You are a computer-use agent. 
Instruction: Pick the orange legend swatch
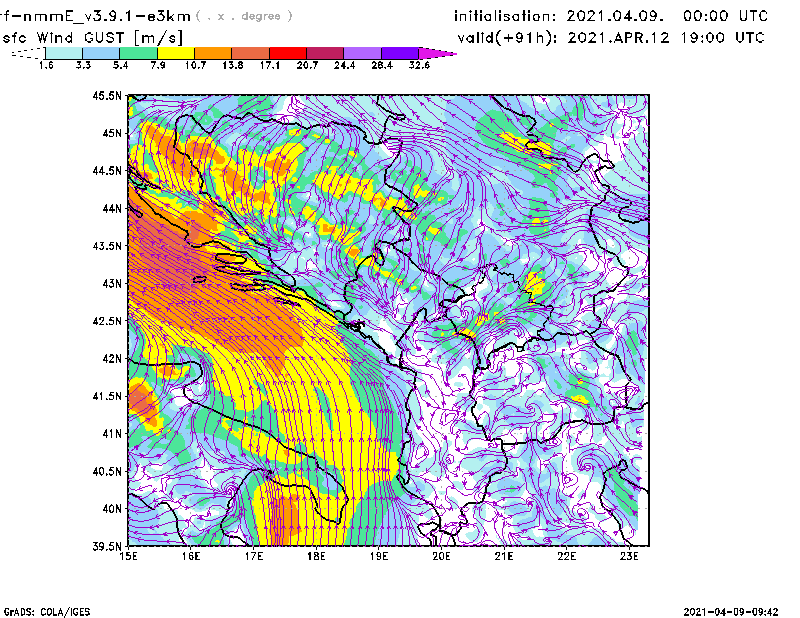point(213,53)
